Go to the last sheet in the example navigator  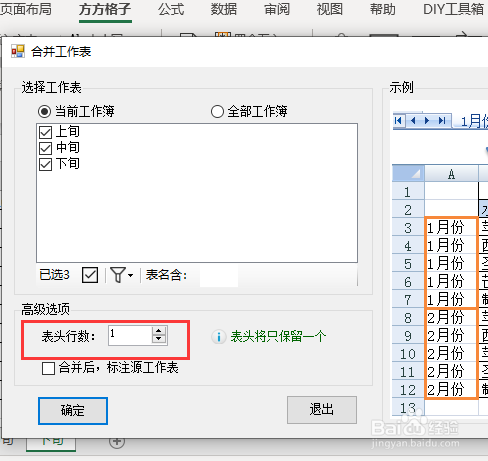pos(442,120)
